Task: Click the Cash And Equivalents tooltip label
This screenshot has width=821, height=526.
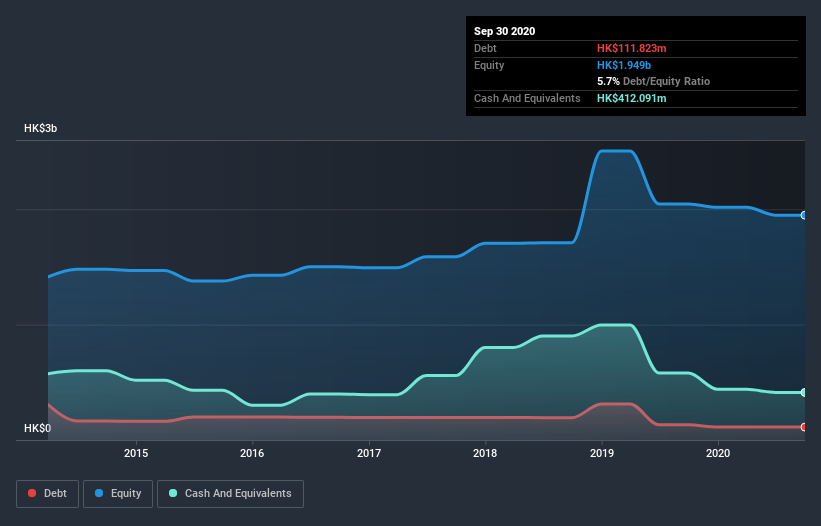Action: tap(527, 98)
